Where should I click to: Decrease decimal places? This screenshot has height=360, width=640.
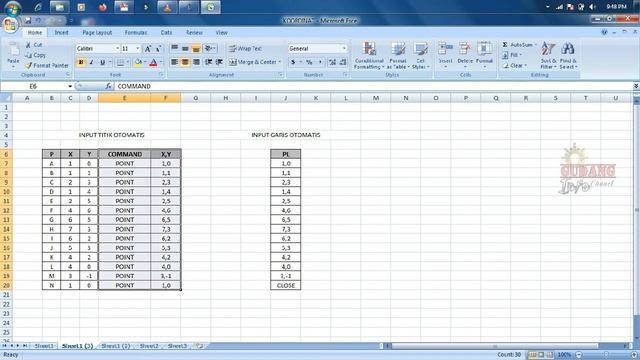tap(343, 62)
